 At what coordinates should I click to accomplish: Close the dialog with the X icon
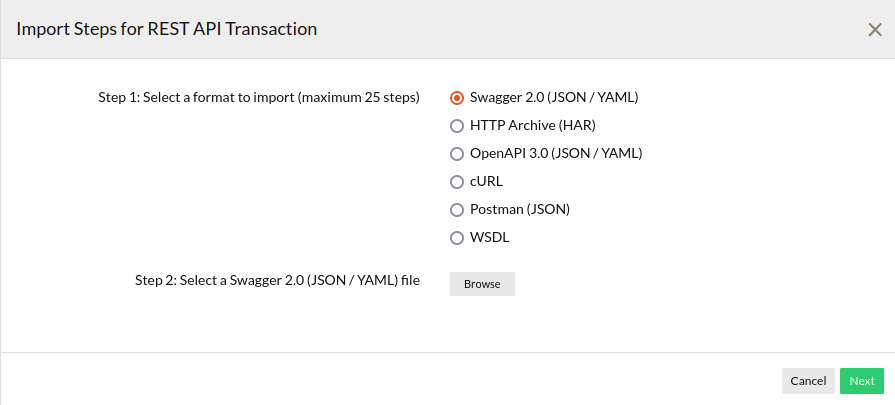pos(875,30)
